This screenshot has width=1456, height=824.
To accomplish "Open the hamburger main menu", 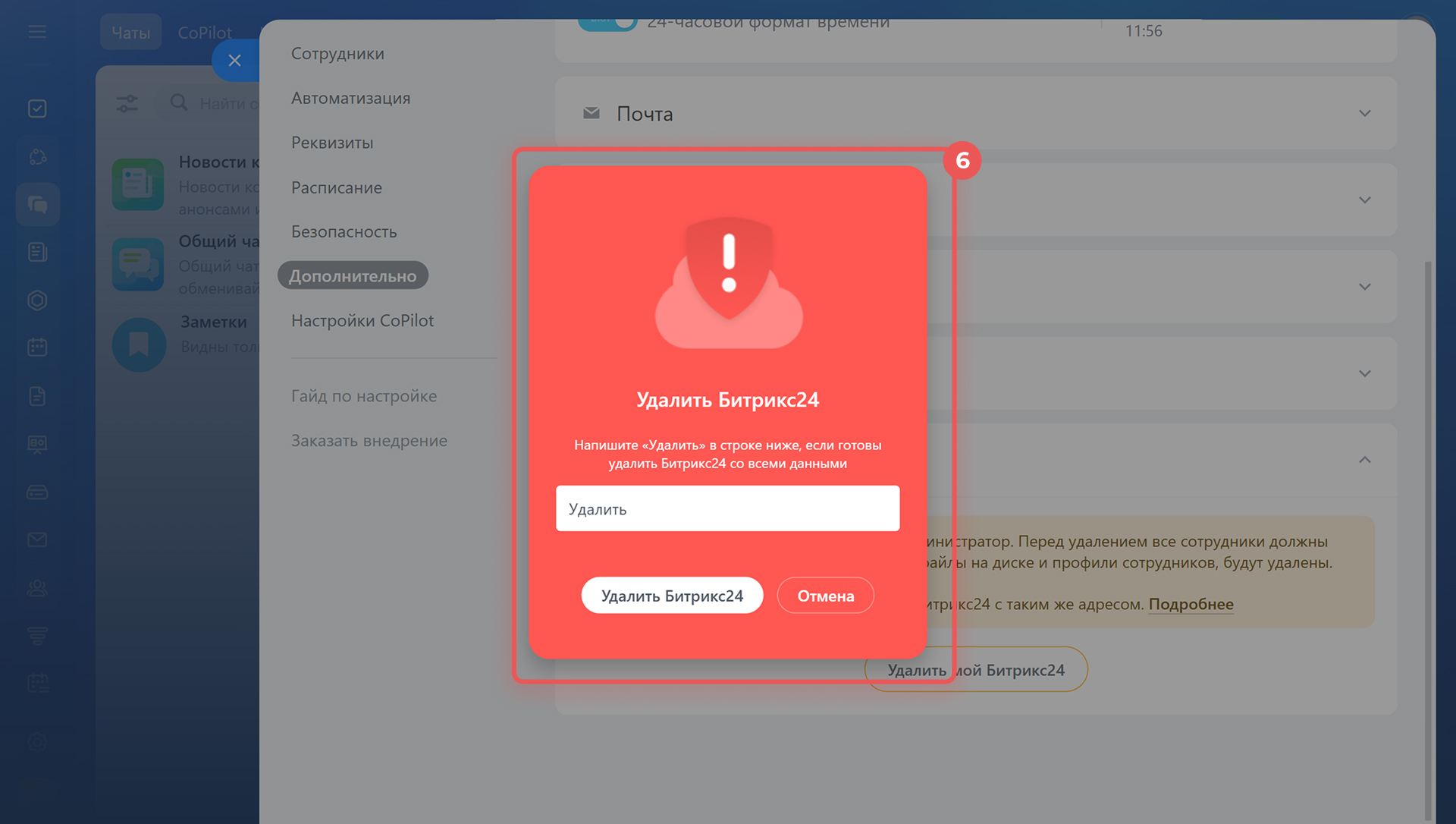I will 37,32.
